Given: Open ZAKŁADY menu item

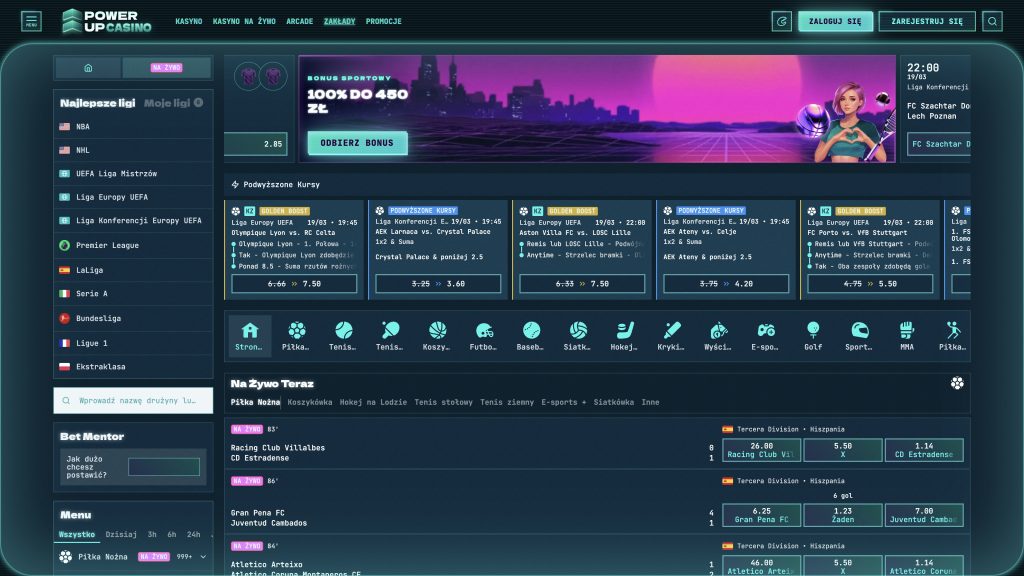Looking at the screenshot, I should coord(340,22).
